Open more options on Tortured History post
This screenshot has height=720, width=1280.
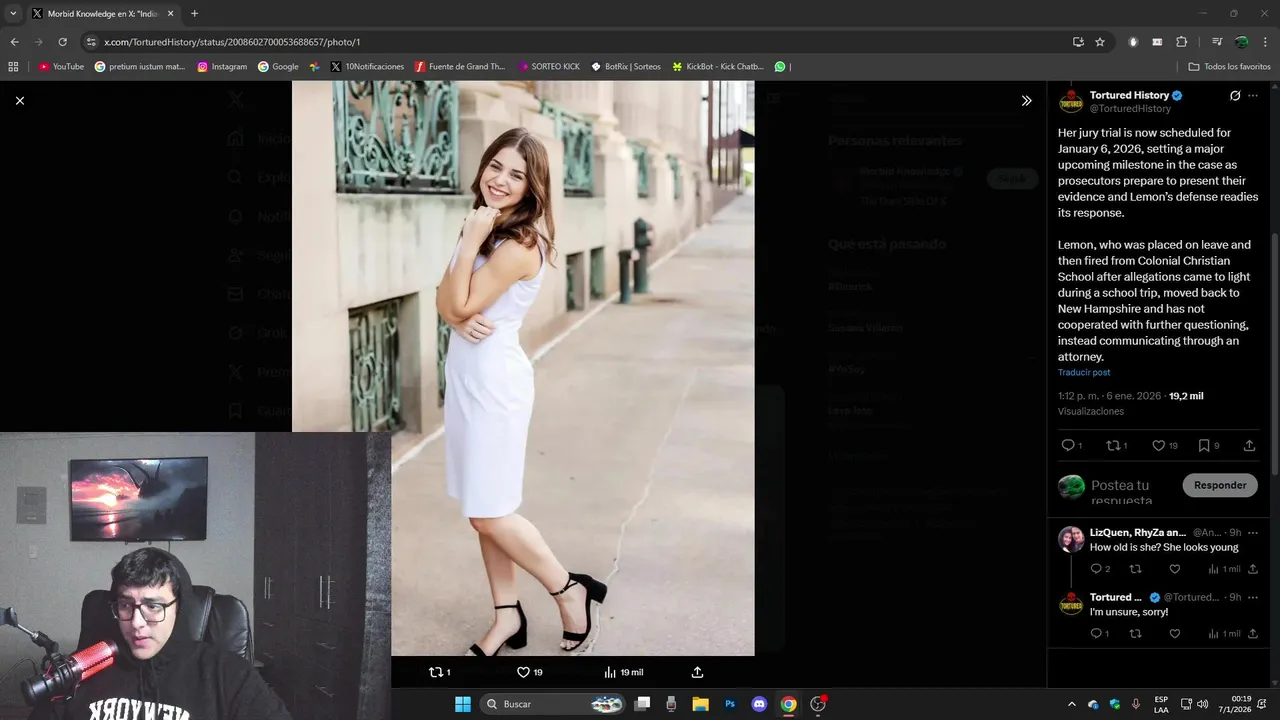(x=1253, y=96)
